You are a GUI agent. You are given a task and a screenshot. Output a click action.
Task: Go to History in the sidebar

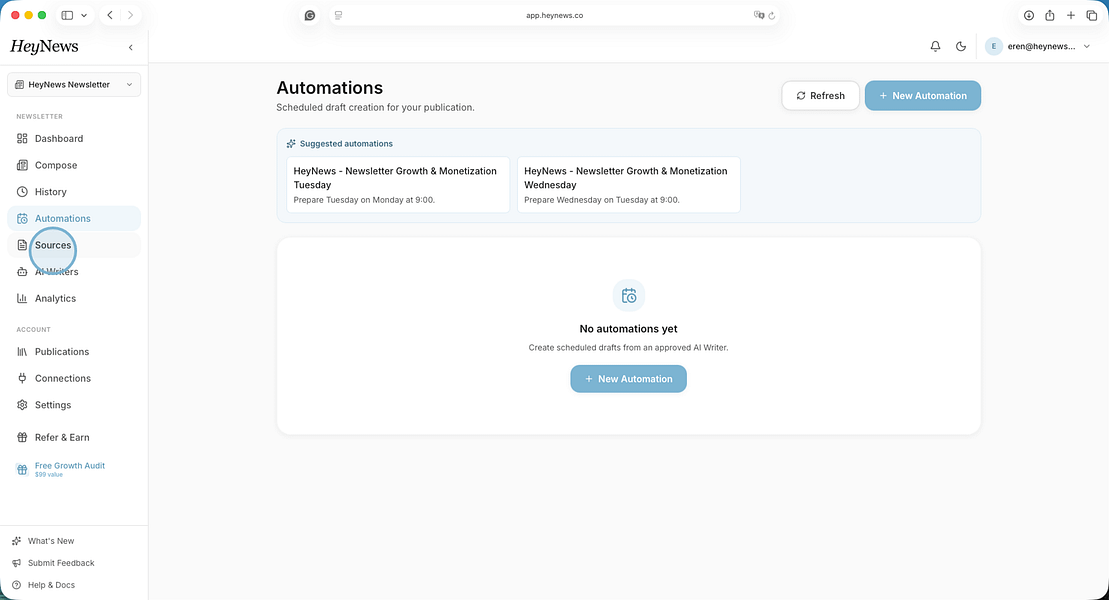coord(74,192)
